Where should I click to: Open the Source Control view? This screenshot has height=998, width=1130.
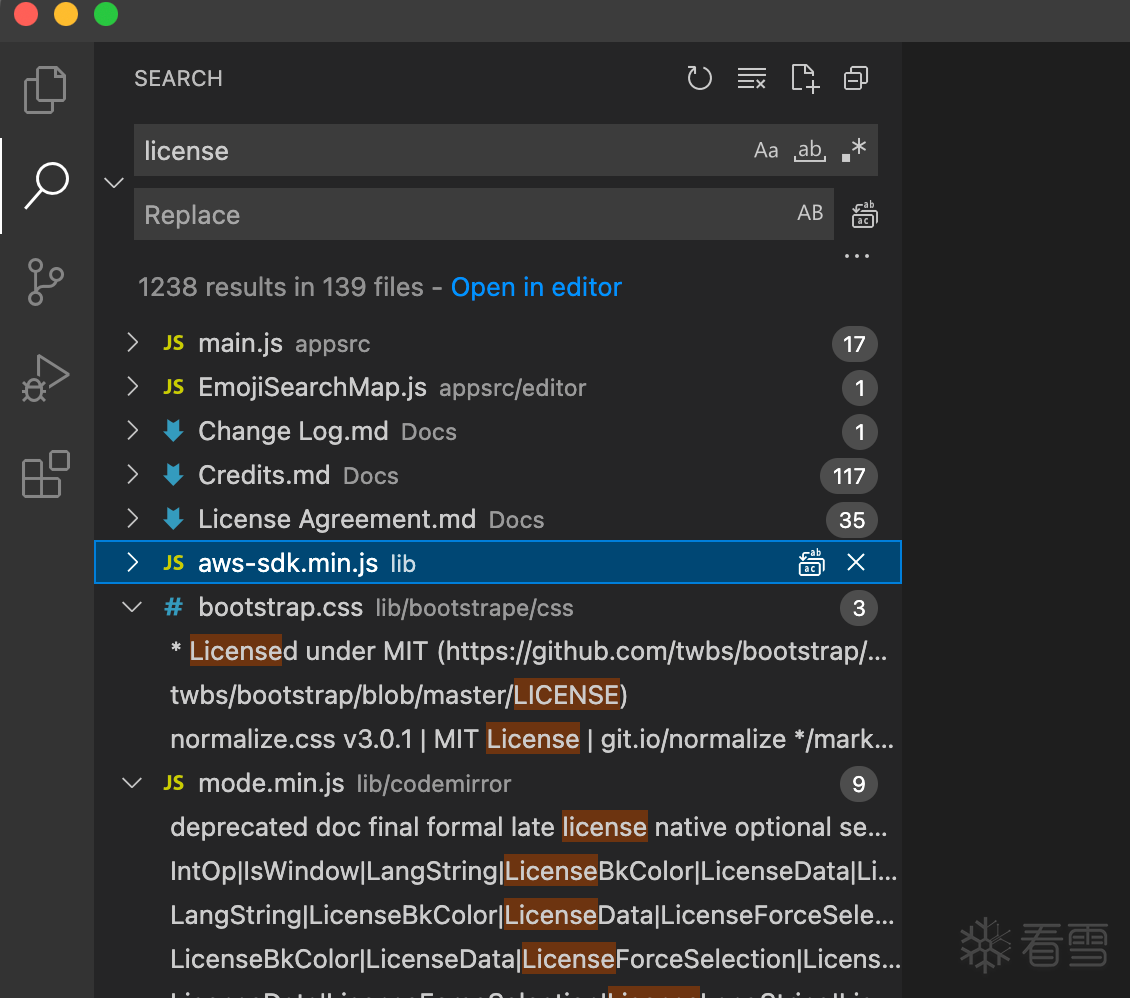[x=45, y=281]
